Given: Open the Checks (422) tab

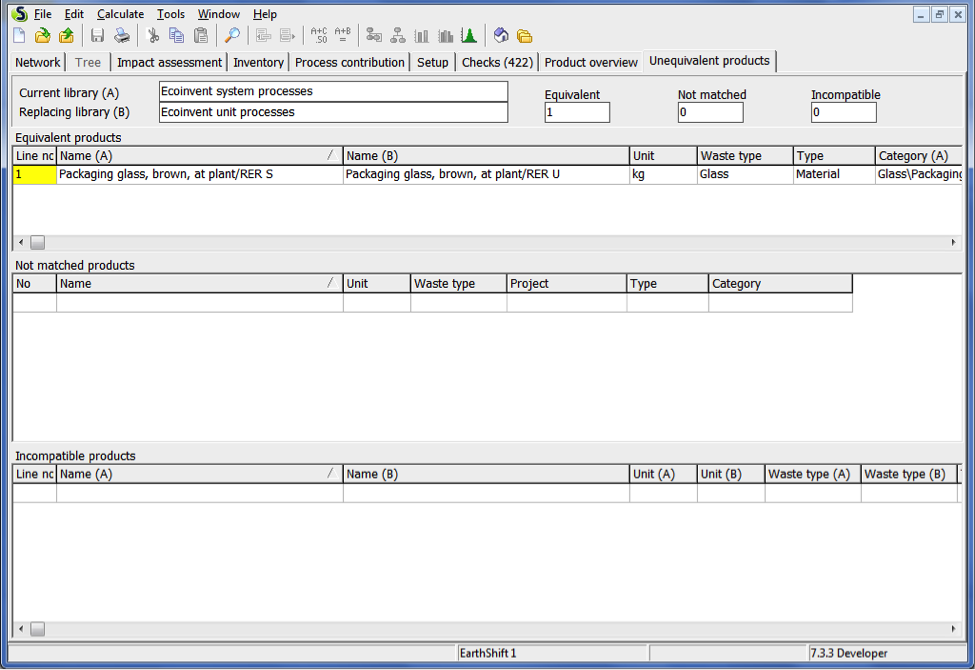Looking at the screenshot, I should (497, 62).
